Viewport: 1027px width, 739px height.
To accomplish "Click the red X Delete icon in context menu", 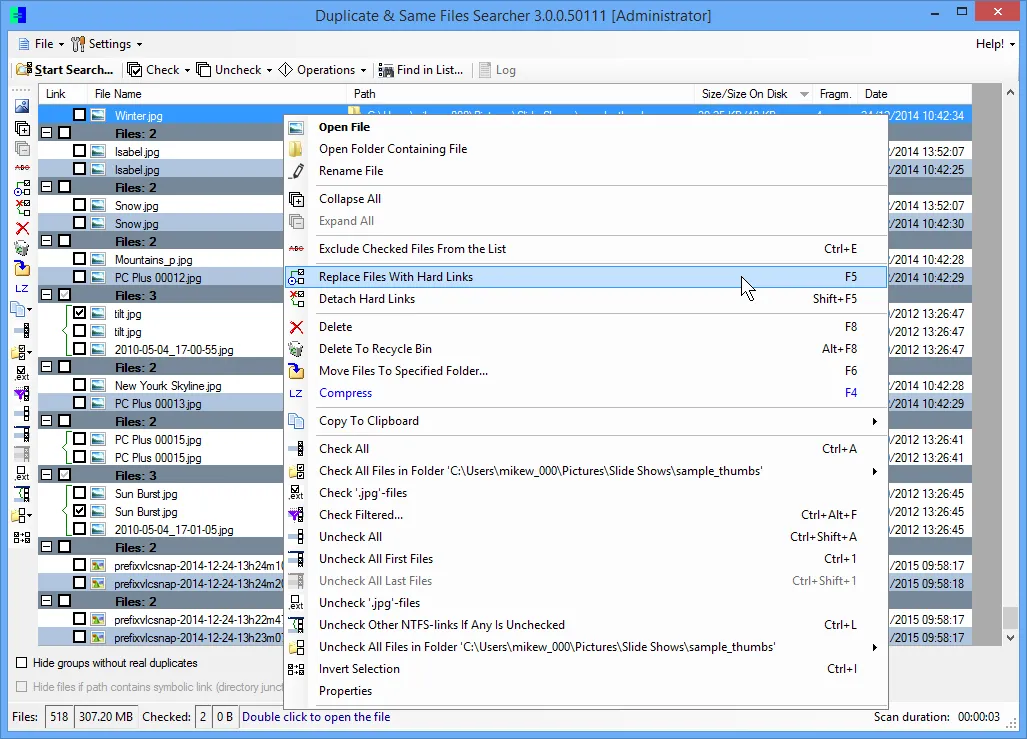I will click(x=296, y=327).
